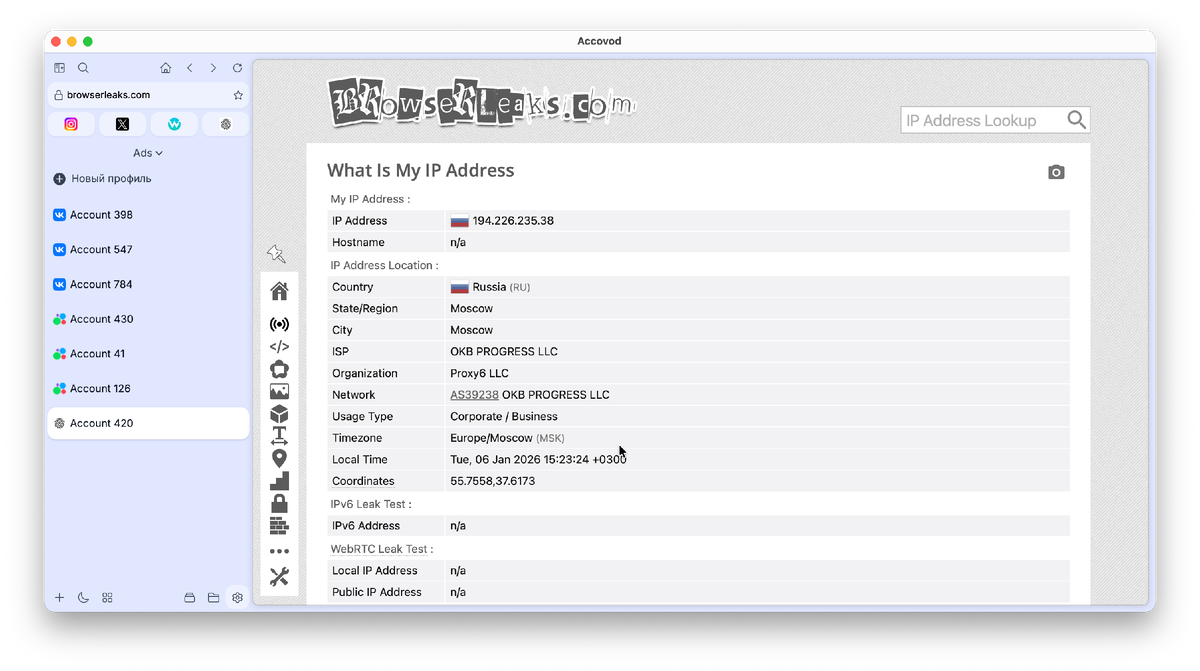Click the 'What Is My IP Address' heading

click(x=420, y=171)
